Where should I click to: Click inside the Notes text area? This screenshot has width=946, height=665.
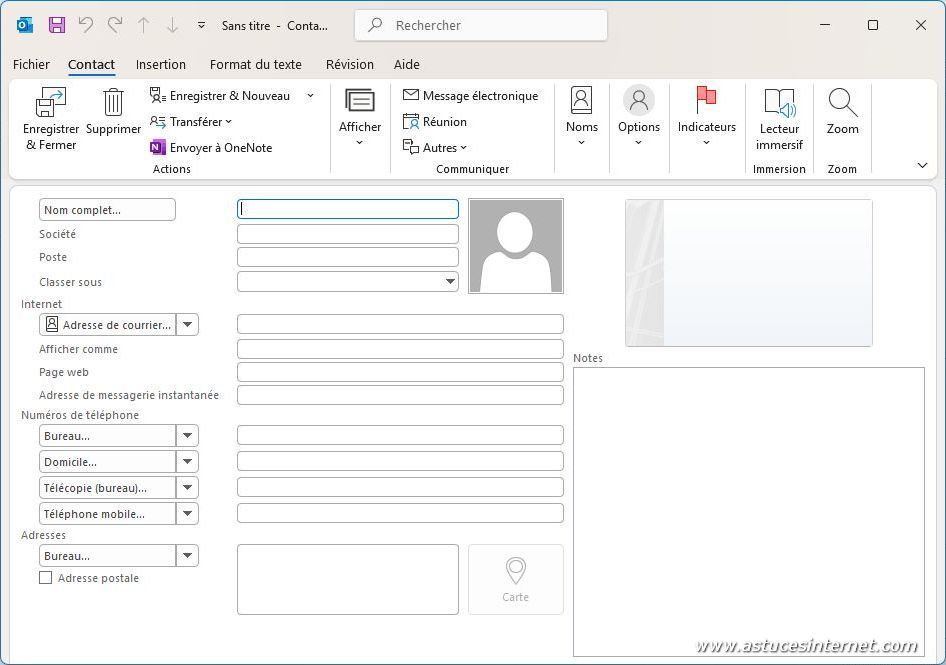pyautogui.click(x=748, y=510)
